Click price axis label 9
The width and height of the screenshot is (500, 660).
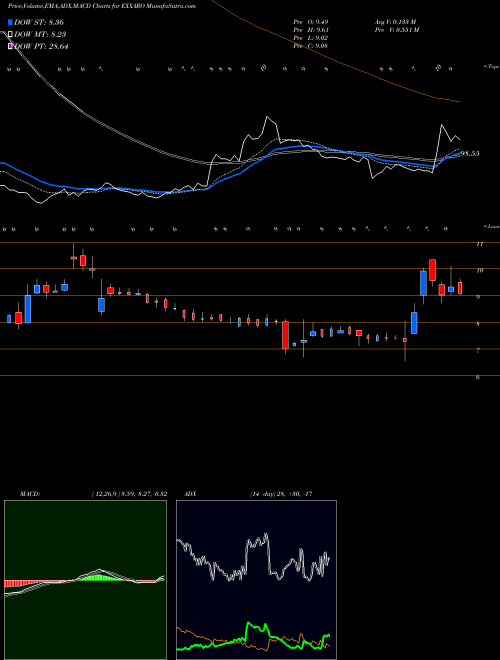pos(478,297)
